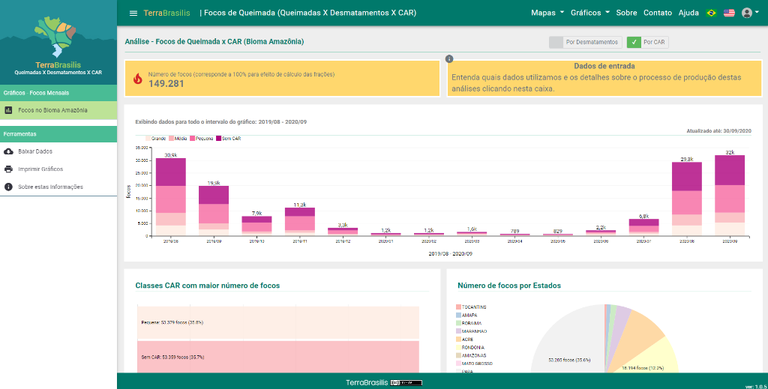Viewport: 768px width, 389px height.
Task: Click the Sem CAR 53.359 focos row bar
Action: tap(278, 357)
